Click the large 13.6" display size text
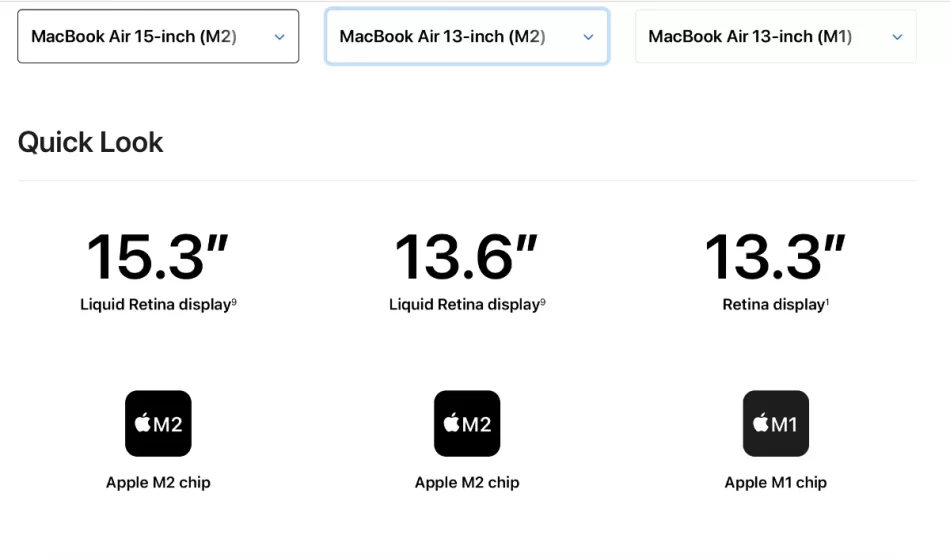The image size is (950, 558). [467, 257]
